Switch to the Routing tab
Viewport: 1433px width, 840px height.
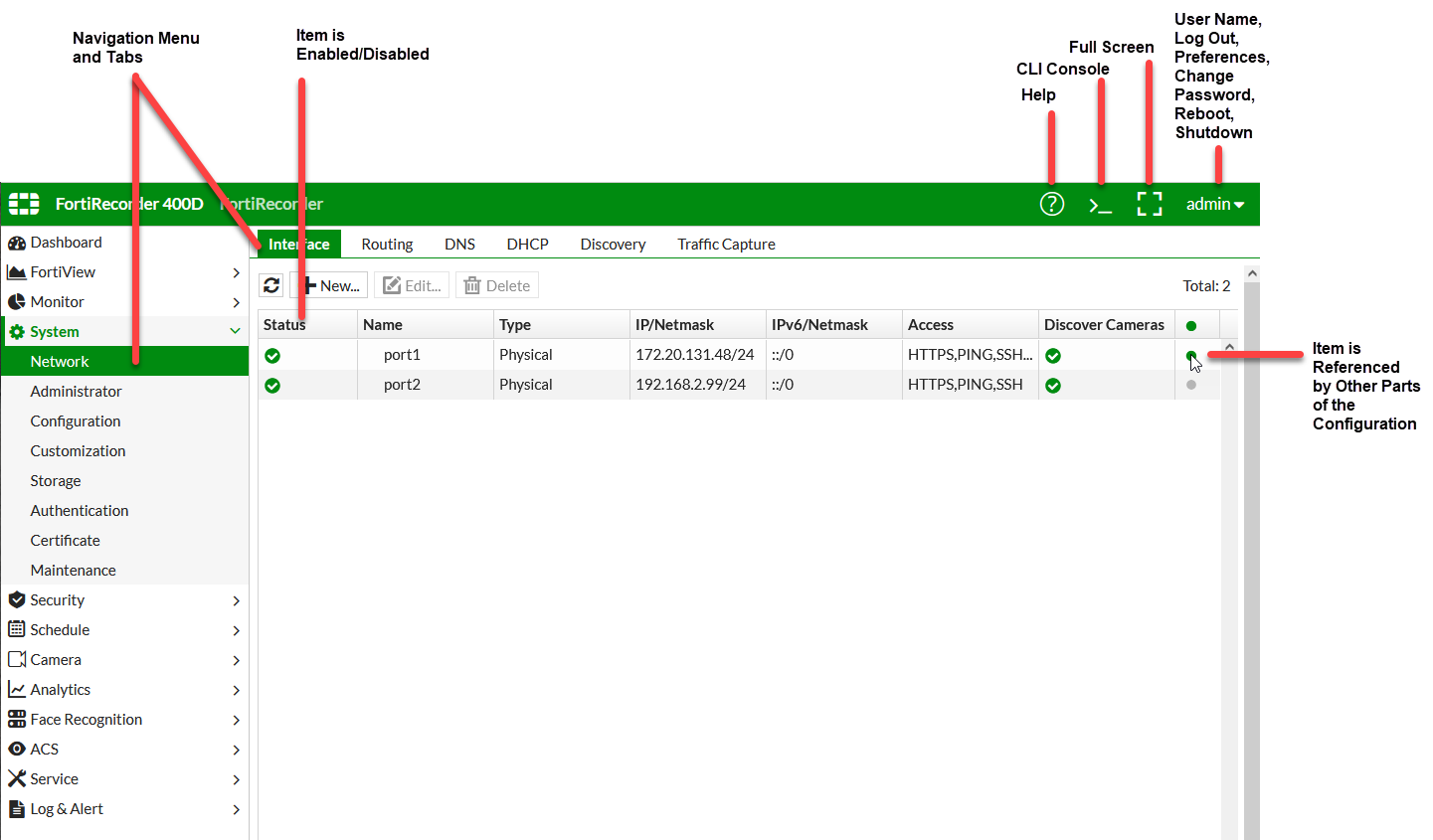click(386, 244)
